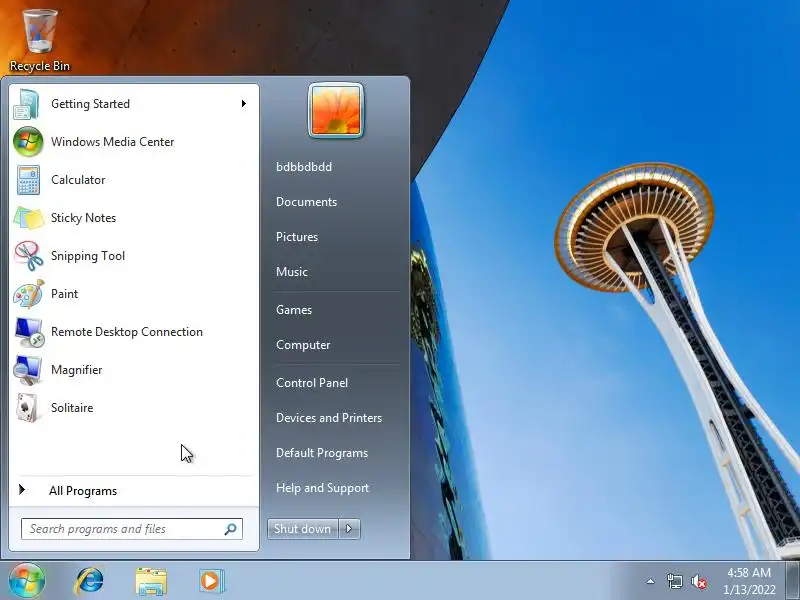This screenshot has width=800, height=600.
Task: Open Control Panel
Action: (x=312, y=383)
